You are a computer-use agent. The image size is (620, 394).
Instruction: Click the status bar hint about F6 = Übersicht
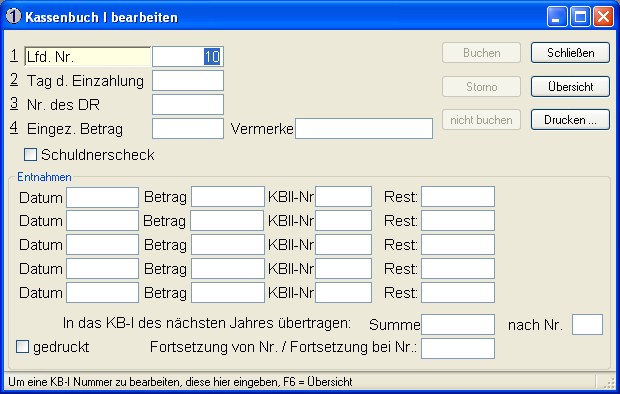[180, 382]
